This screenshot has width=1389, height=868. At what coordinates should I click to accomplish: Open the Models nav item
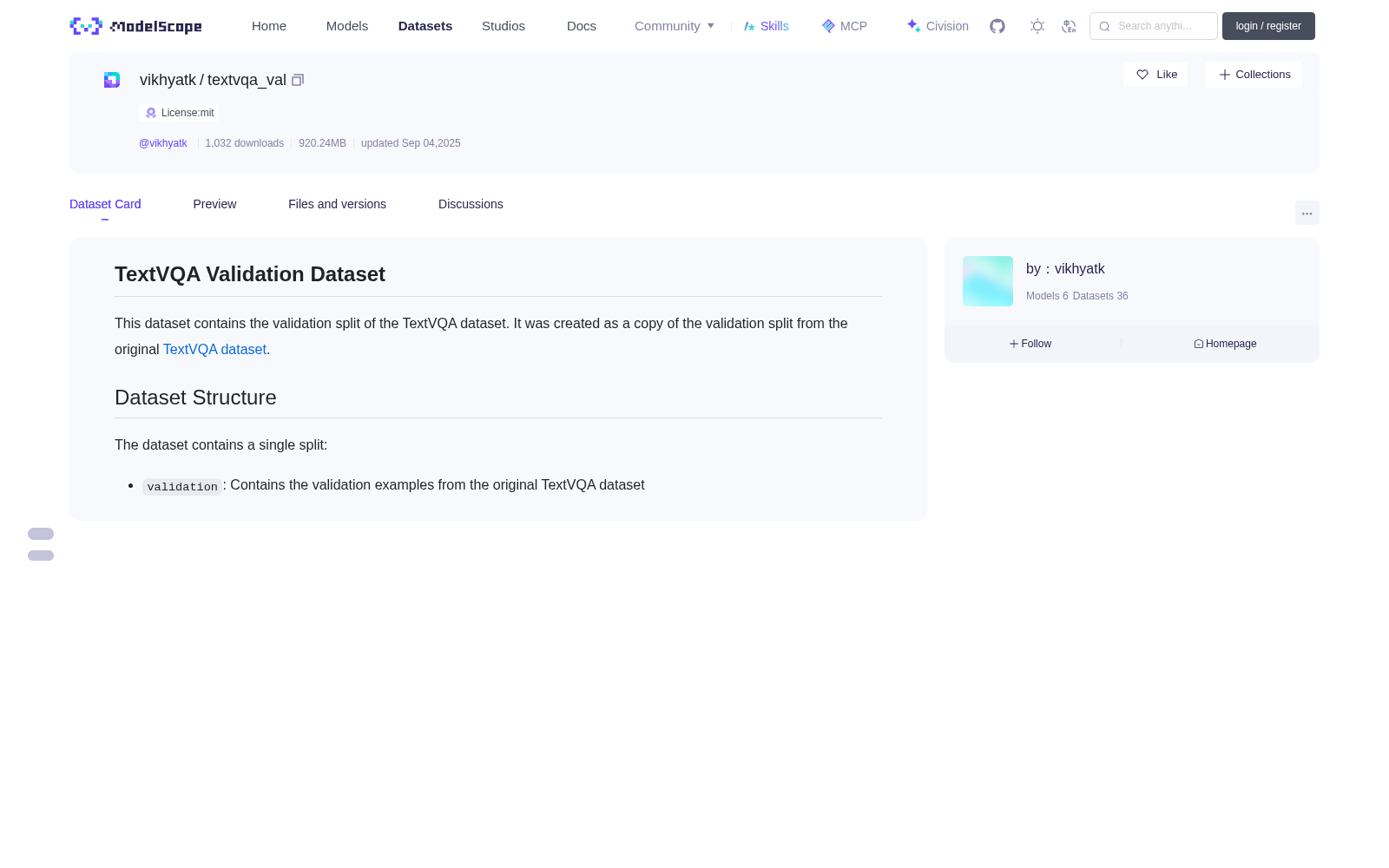(347, 26)
